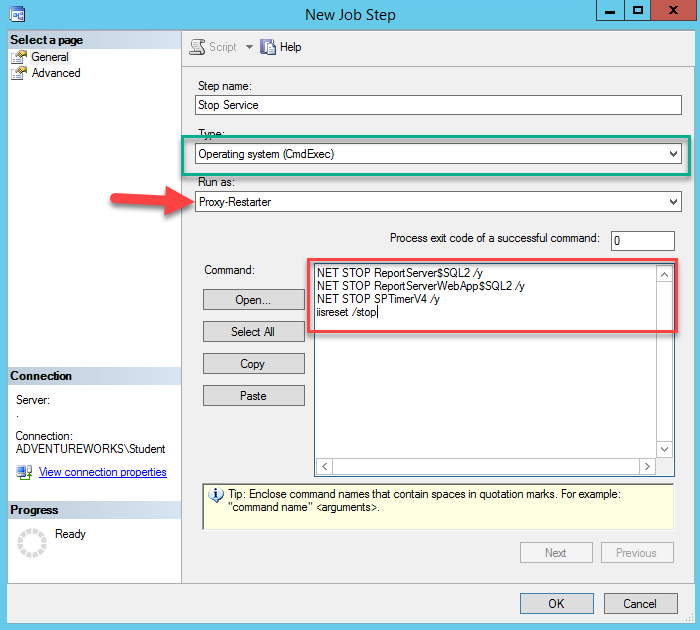Click the Paste button
Image resolution: width=700 pixels, height=630 pixels.
253,396
